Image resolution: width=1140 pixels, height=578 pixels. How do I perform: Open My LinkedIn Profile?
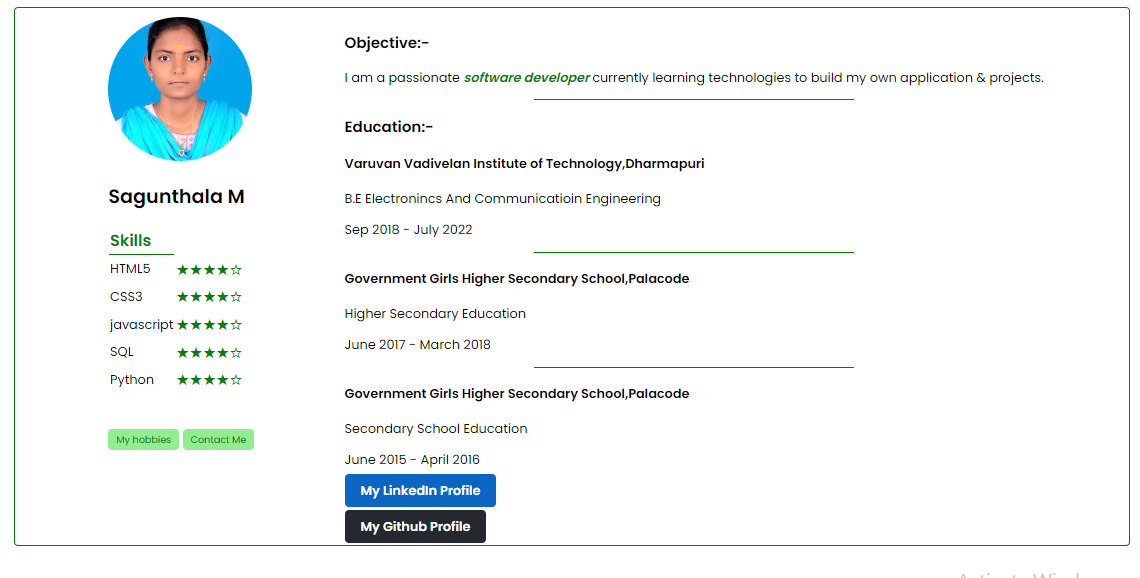coord(420,490)
